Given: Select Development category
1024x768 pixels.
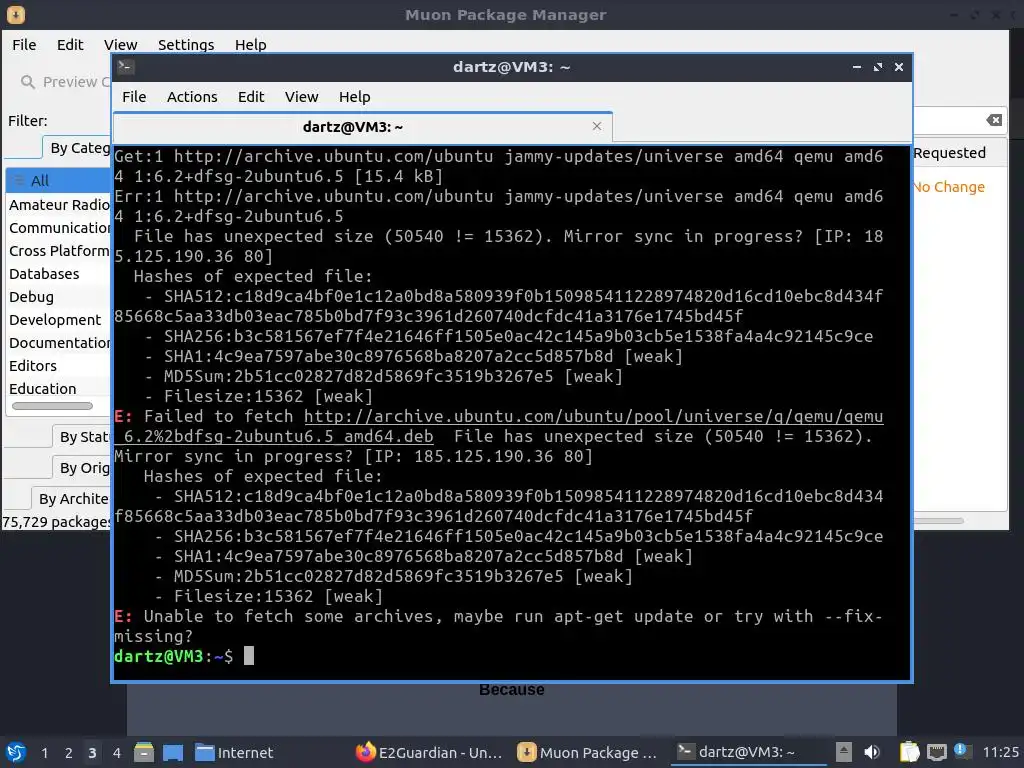Looking at the screenshot, I should click(59, 319).
